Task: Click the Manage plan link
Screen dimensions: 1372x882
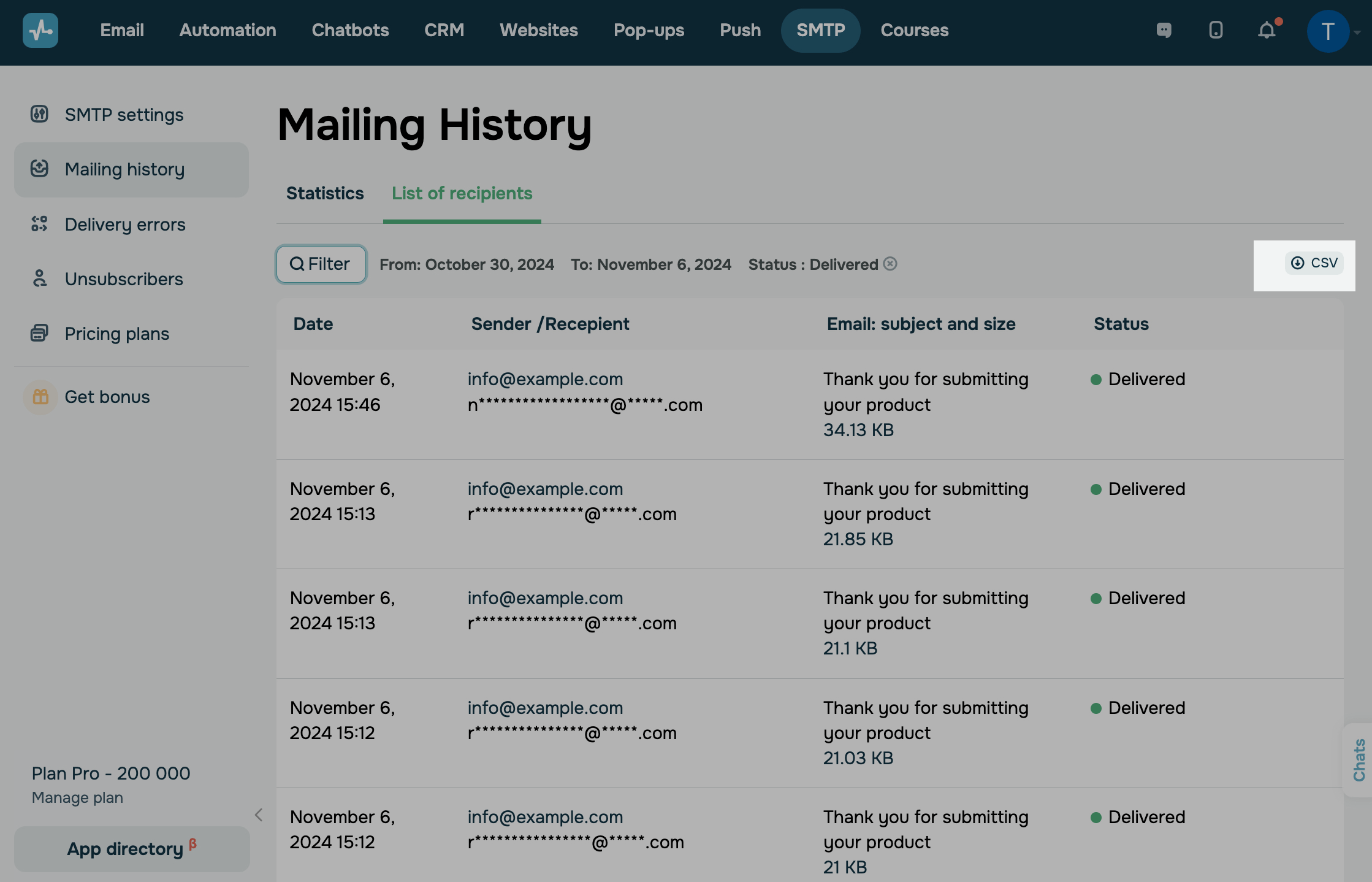Action: (77, 797)
